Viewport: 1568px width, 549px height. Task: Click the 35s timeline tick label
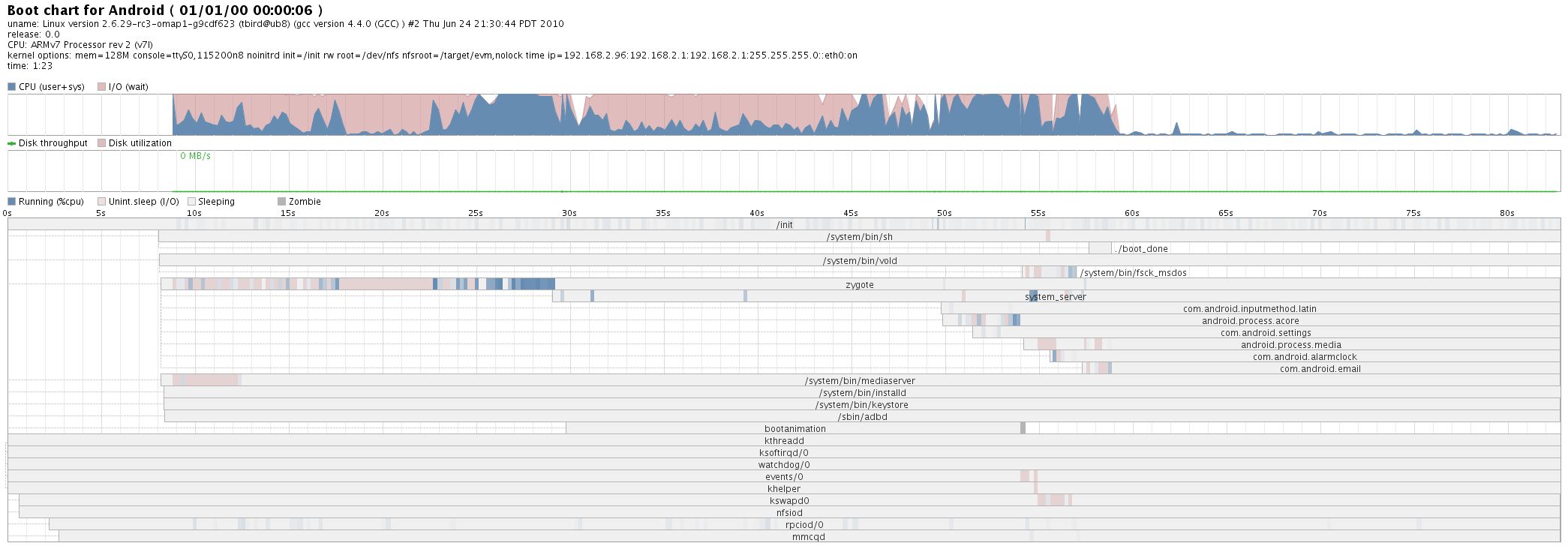tap(663, 213)
